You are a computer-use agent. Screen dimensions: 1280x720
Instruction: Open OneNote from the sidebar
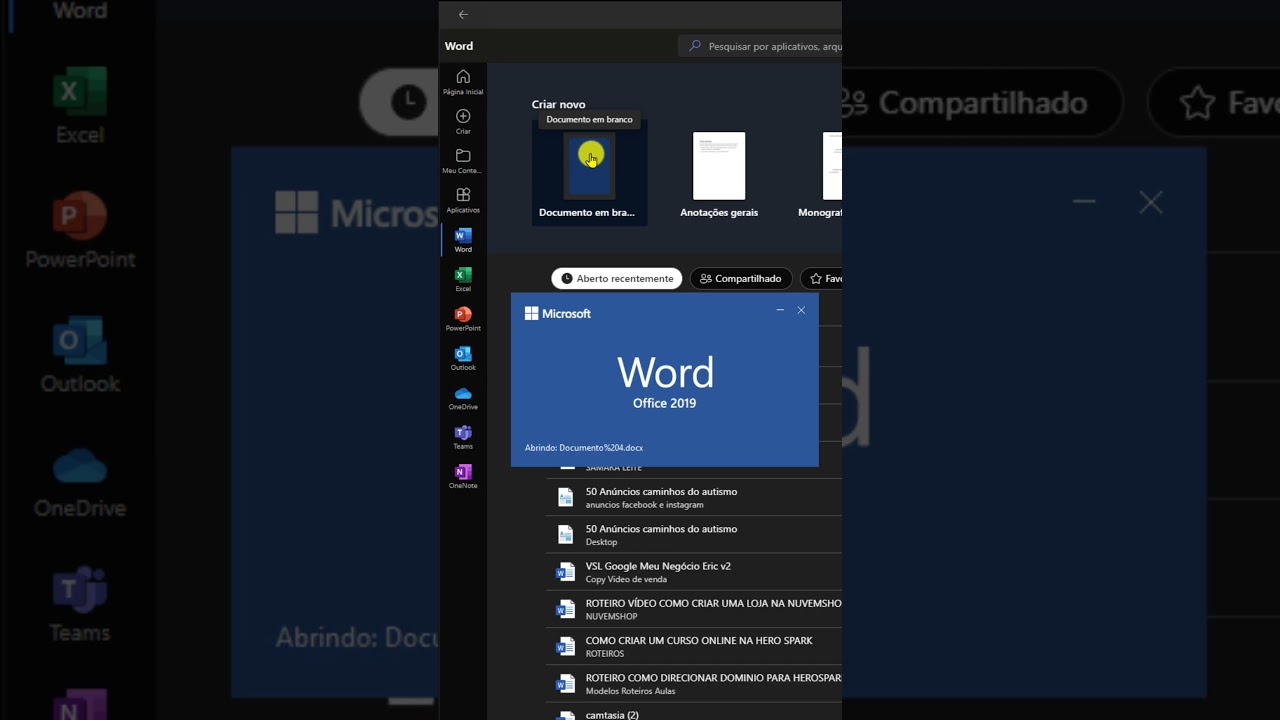click(x=463, y=476)
